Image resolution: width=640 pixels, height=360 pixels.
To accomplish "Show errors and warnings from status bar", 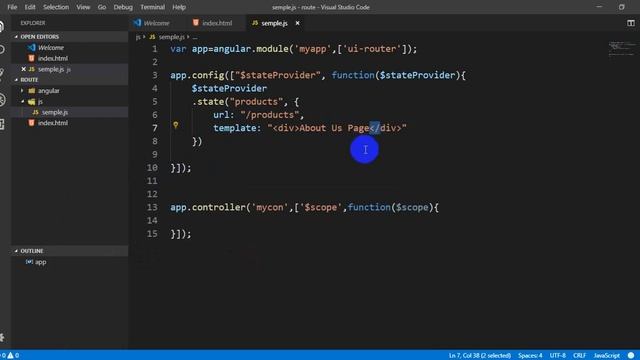I will pyautogui.click(x=10, y=356).
